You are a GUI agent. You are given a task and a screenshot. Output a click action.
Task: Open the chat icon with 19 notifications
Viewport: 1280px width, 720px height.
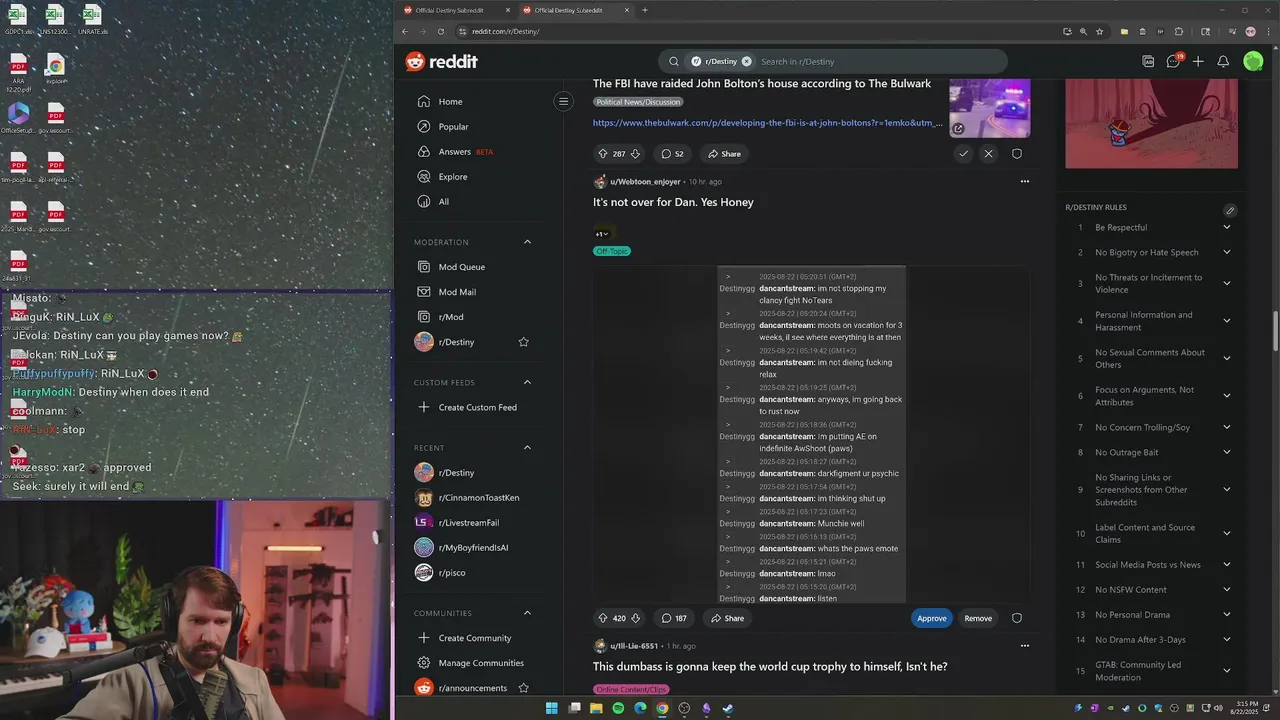(1174, 61)
